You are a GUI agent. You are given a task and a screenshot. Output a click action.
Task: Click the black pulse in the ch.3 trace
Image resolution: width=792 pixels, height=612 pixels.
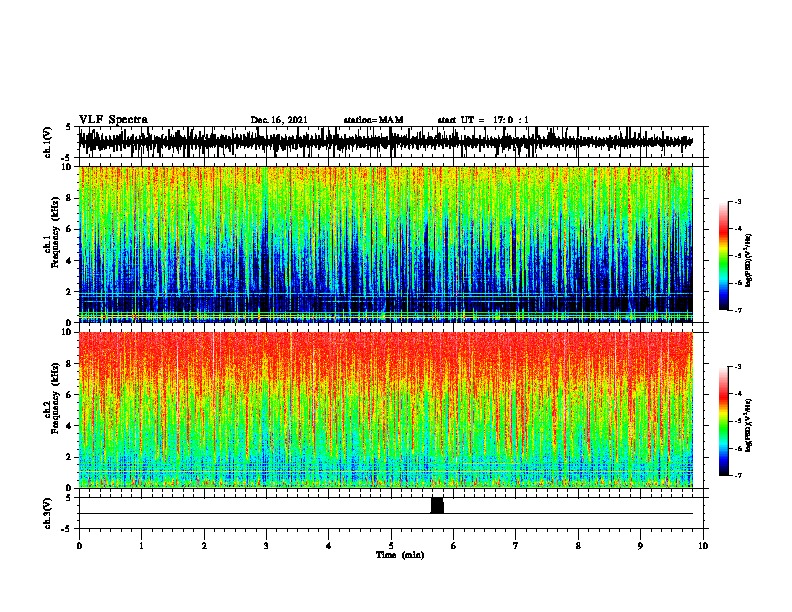coord(437,505)
